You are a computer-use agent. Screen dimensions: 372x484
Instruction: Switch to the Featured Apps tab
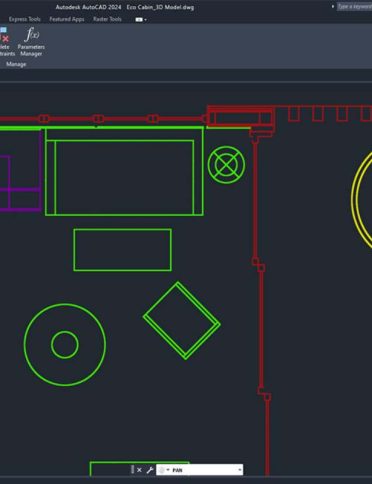click(67, 19)
